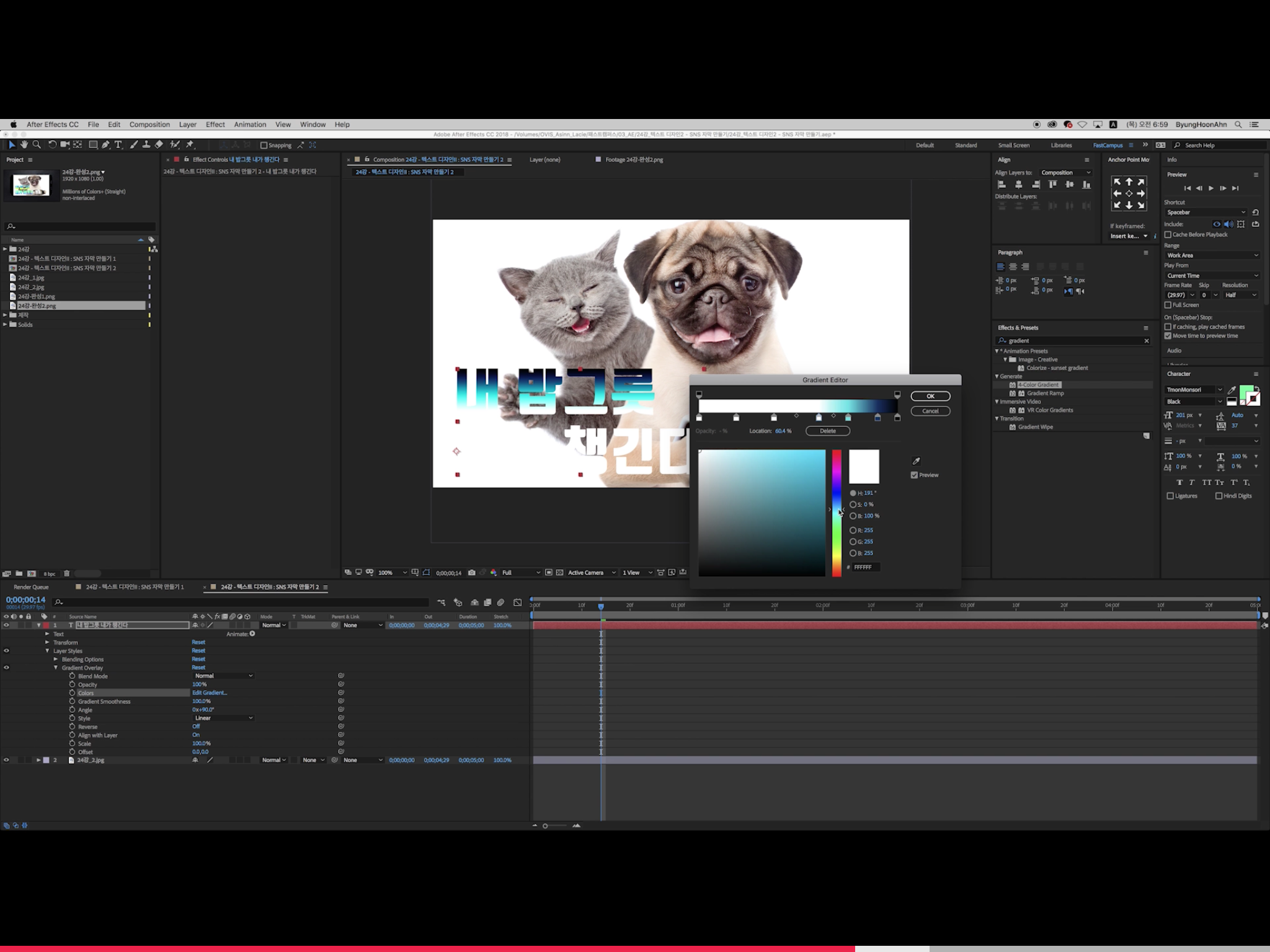The width and height of the screenshot is (1270, 952).
Task: Switch to the Render Queue tab
Action: pyautogui.click(x=31, y=587)
